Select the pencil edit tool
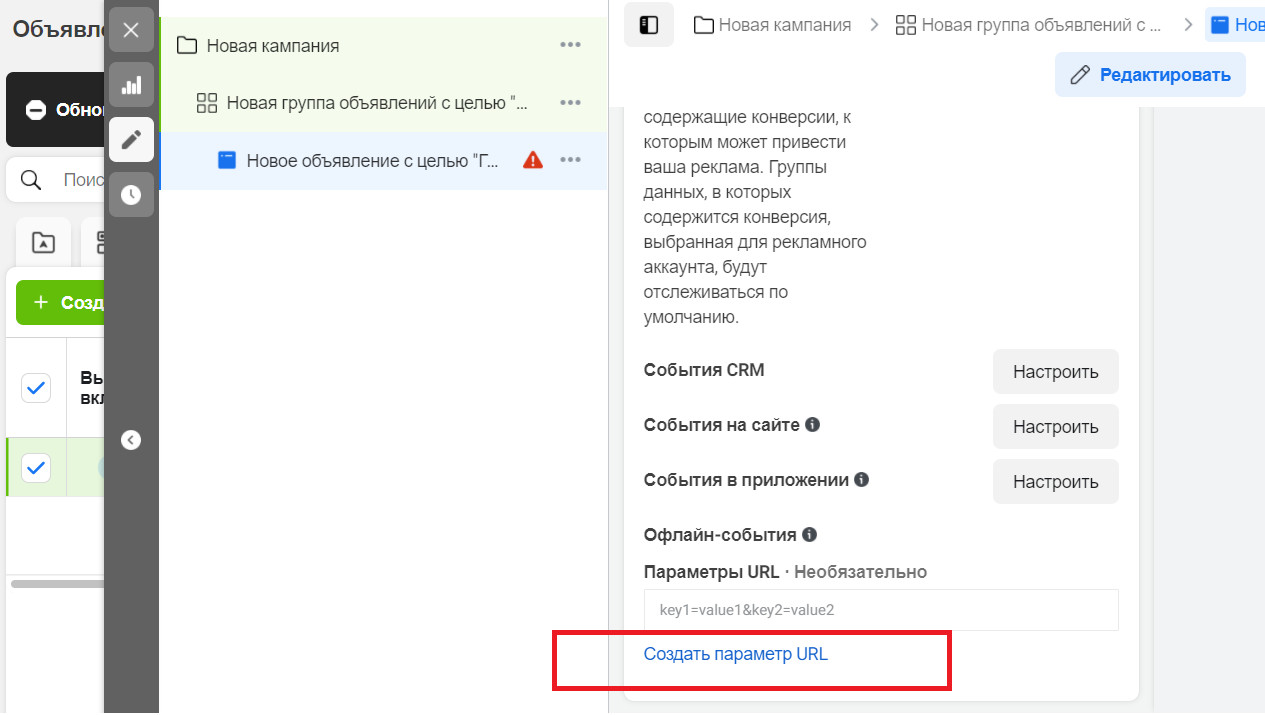This screenshot has width=1265, height=715. click(x=131, y=140)
